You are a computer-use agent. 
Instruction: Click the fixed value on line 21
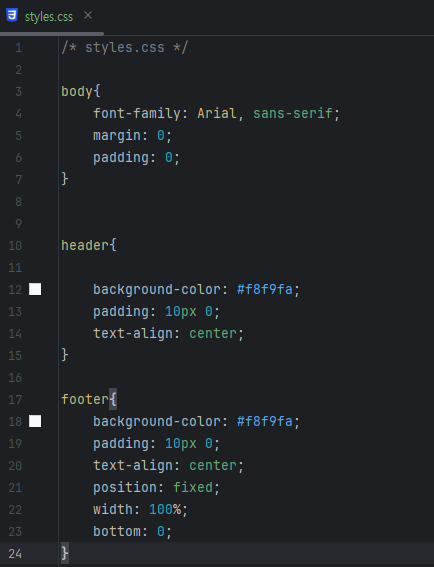[193, 487]
